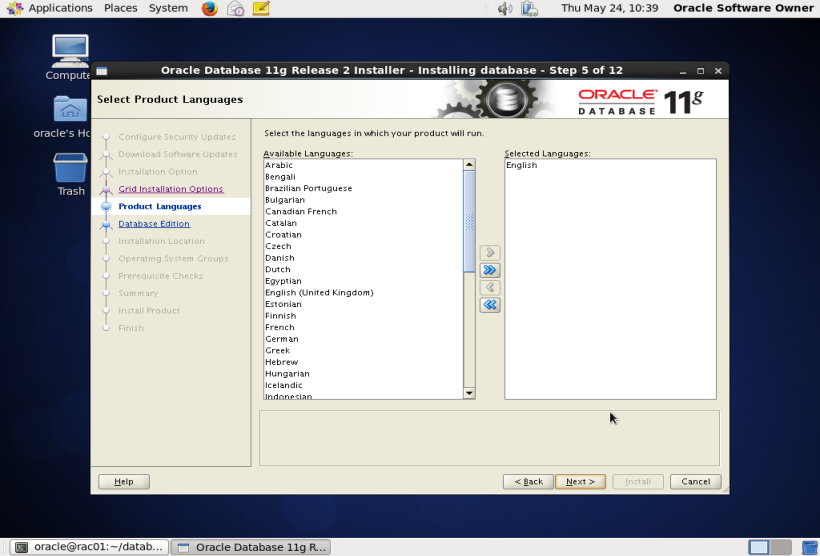Open the Places menu
This screenshot has height=556, width=820.
pyautogui.click(x=120, y=8)
